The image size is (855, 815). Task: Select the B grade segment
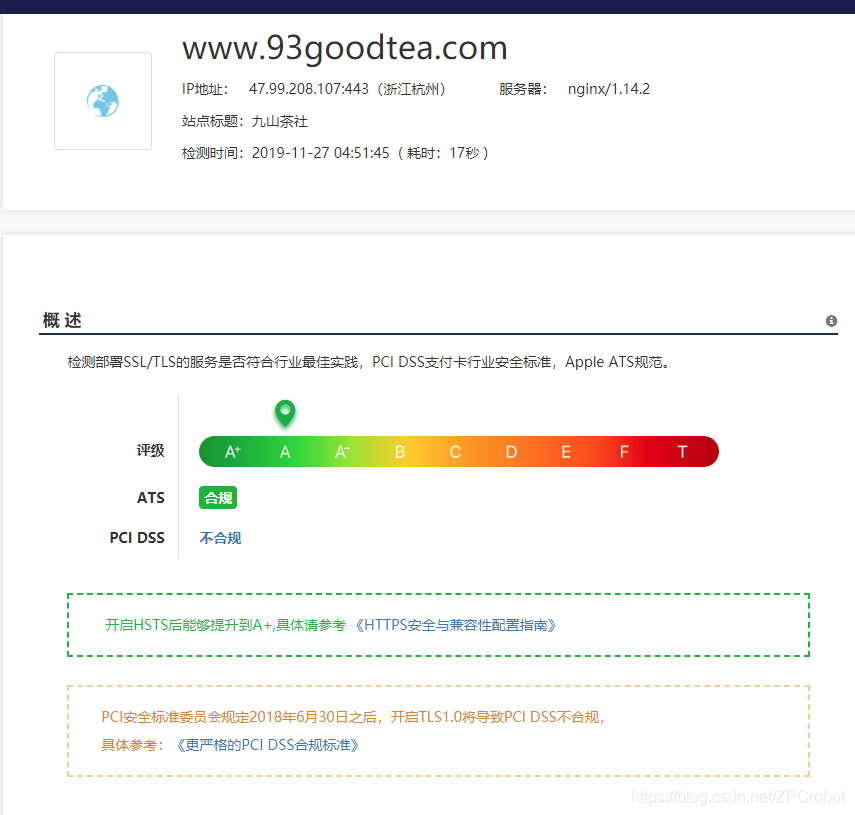tap(399, 452)
